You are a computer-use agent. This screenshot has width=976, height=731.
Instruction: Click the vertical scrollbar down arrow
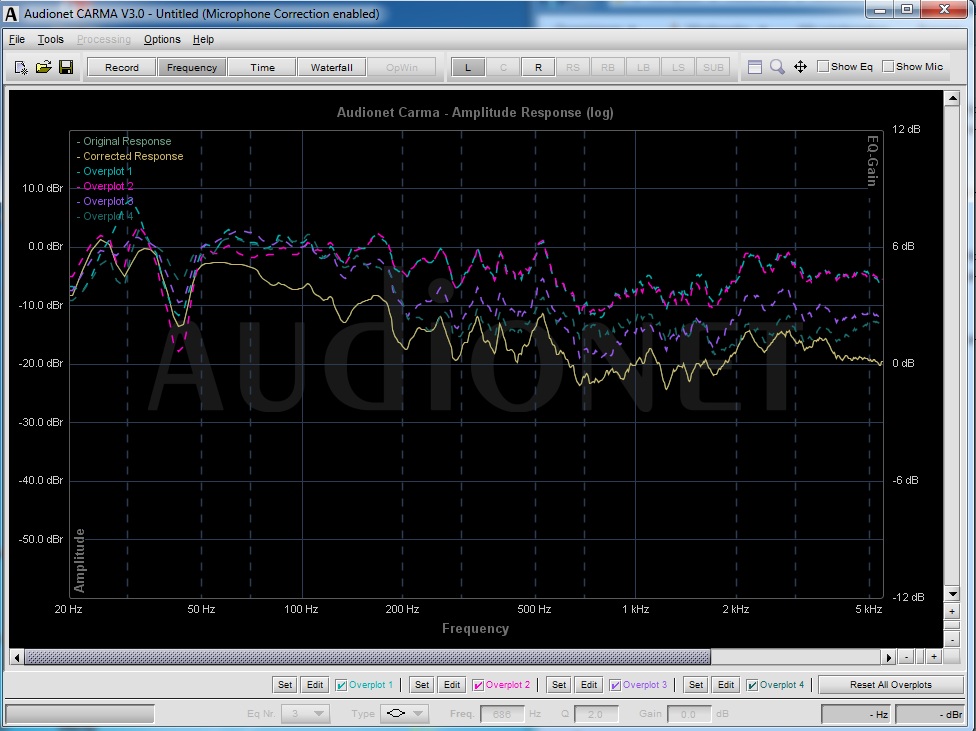[952, 594]
